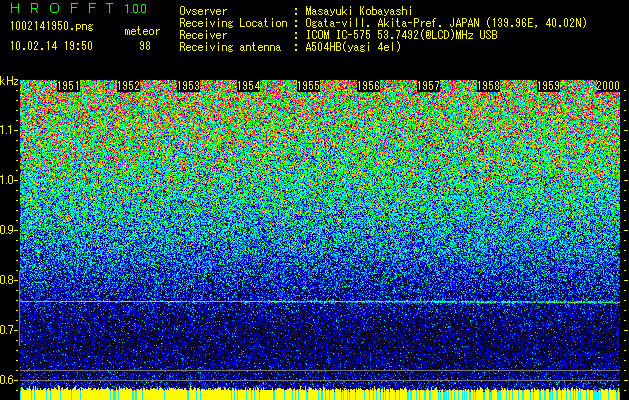The height and width of the screenshot is (400, 629).
Task: Click the 1957 time marker
Action: [x=428, y=86]
